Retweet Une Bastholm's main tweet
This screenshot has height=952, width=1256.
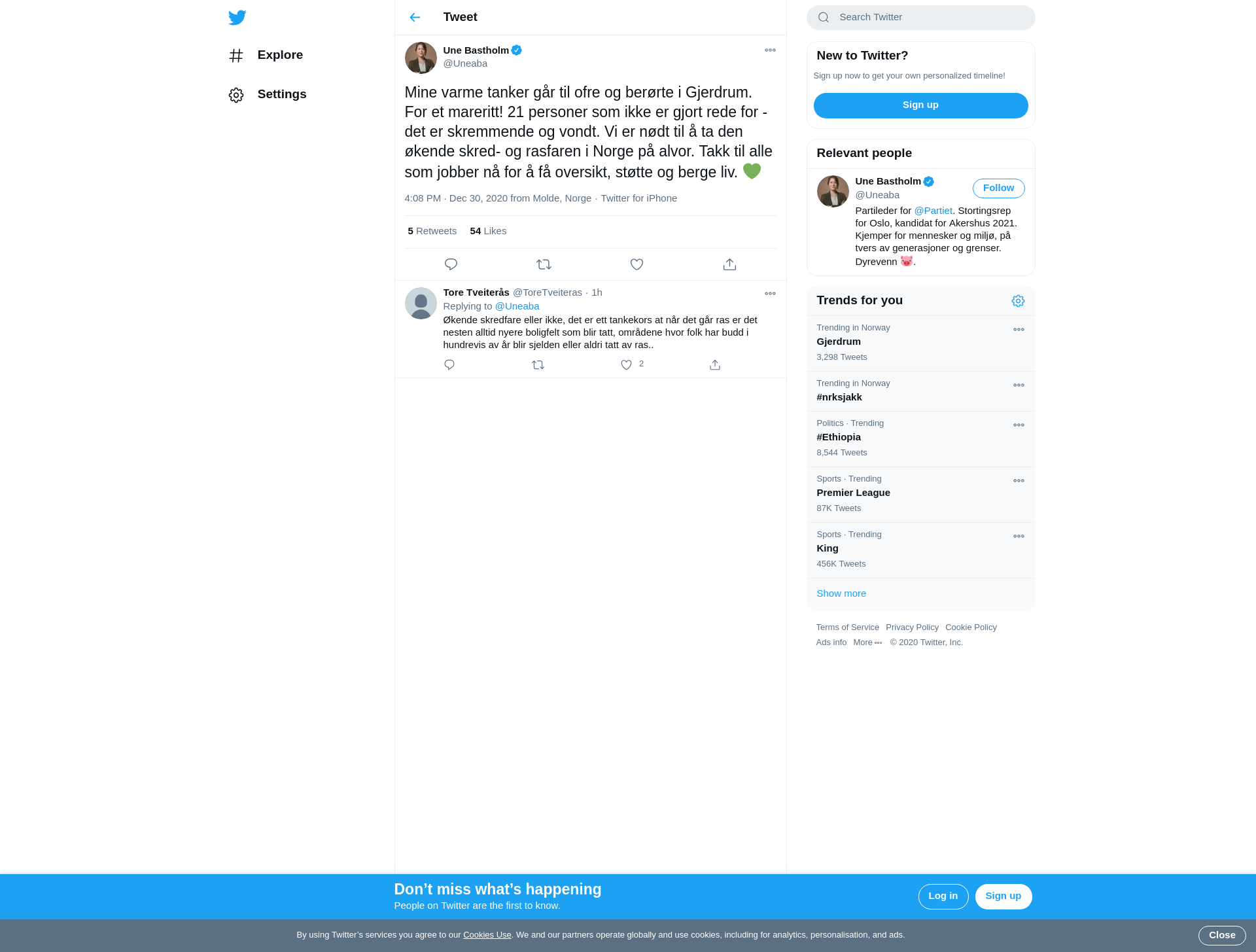pyautogui.click(x=544, y=264)
